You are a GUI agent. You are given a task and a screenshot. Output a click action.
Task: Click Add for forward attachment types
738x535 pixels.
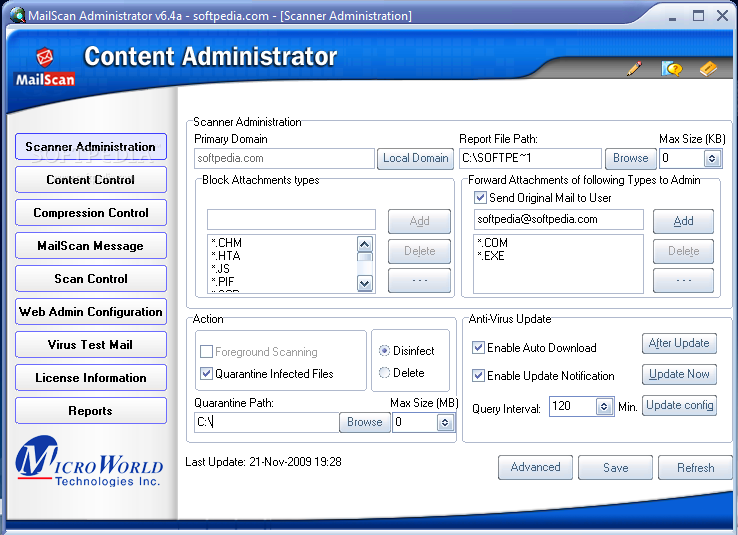[x=683, y=221]
